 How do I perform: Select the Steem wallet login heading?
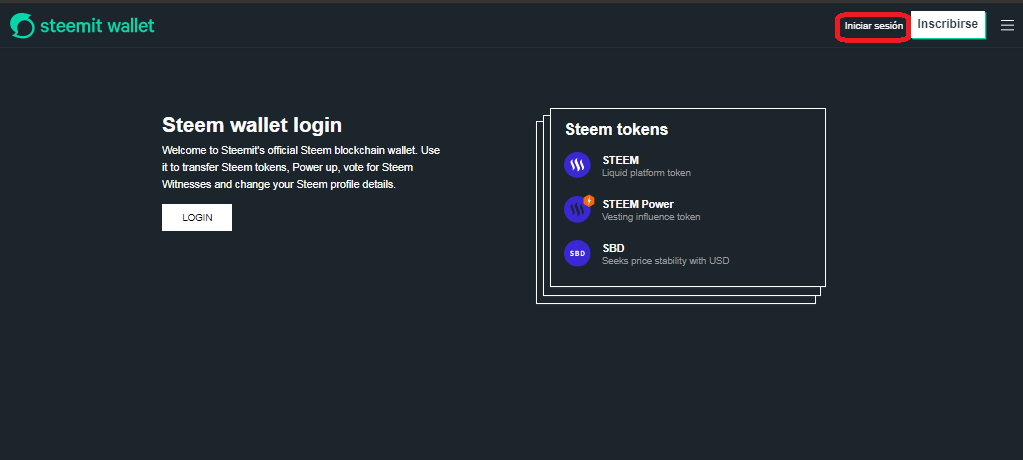[x=252, y=125]
